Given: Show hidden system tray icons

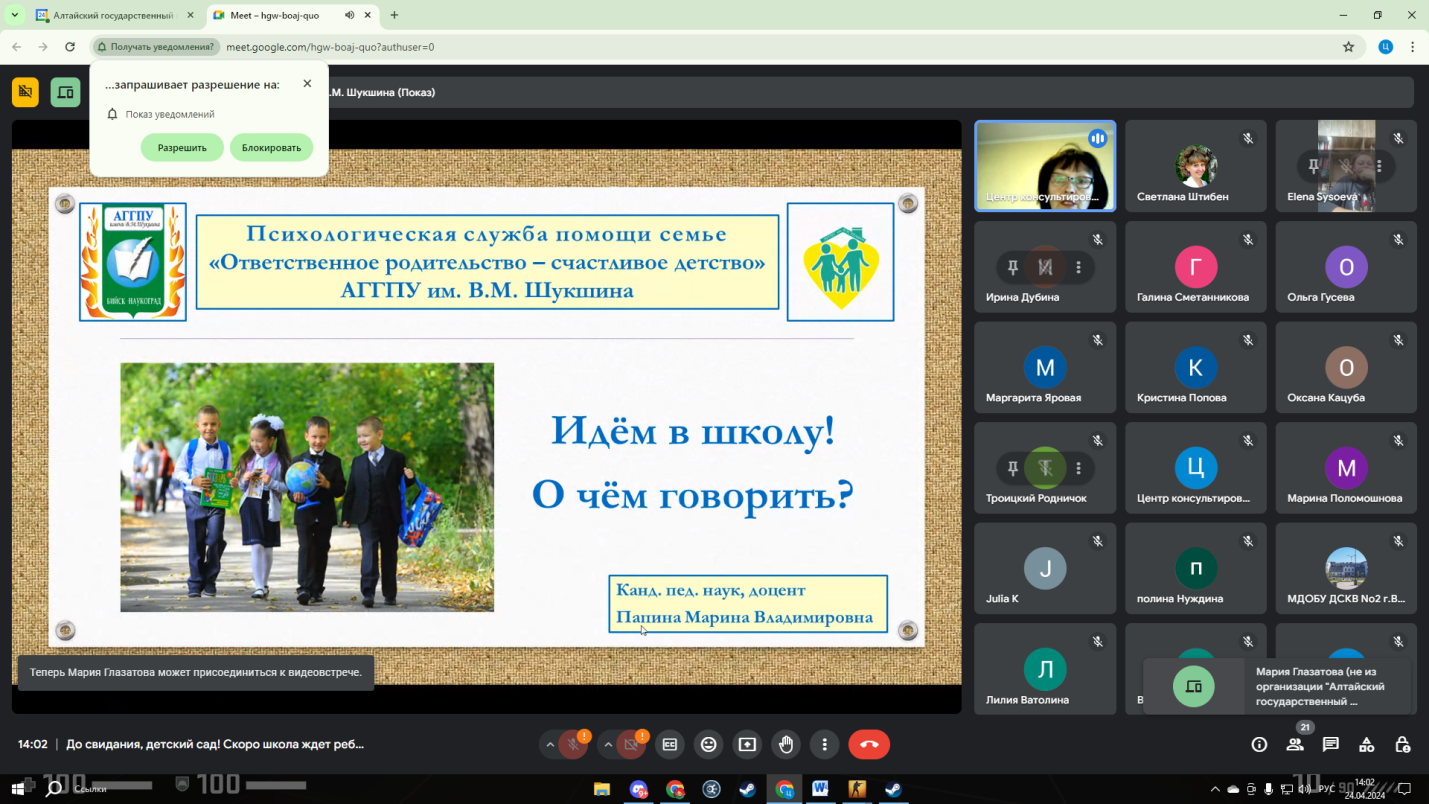Looking at the screenshot, I should point(1215,789).
